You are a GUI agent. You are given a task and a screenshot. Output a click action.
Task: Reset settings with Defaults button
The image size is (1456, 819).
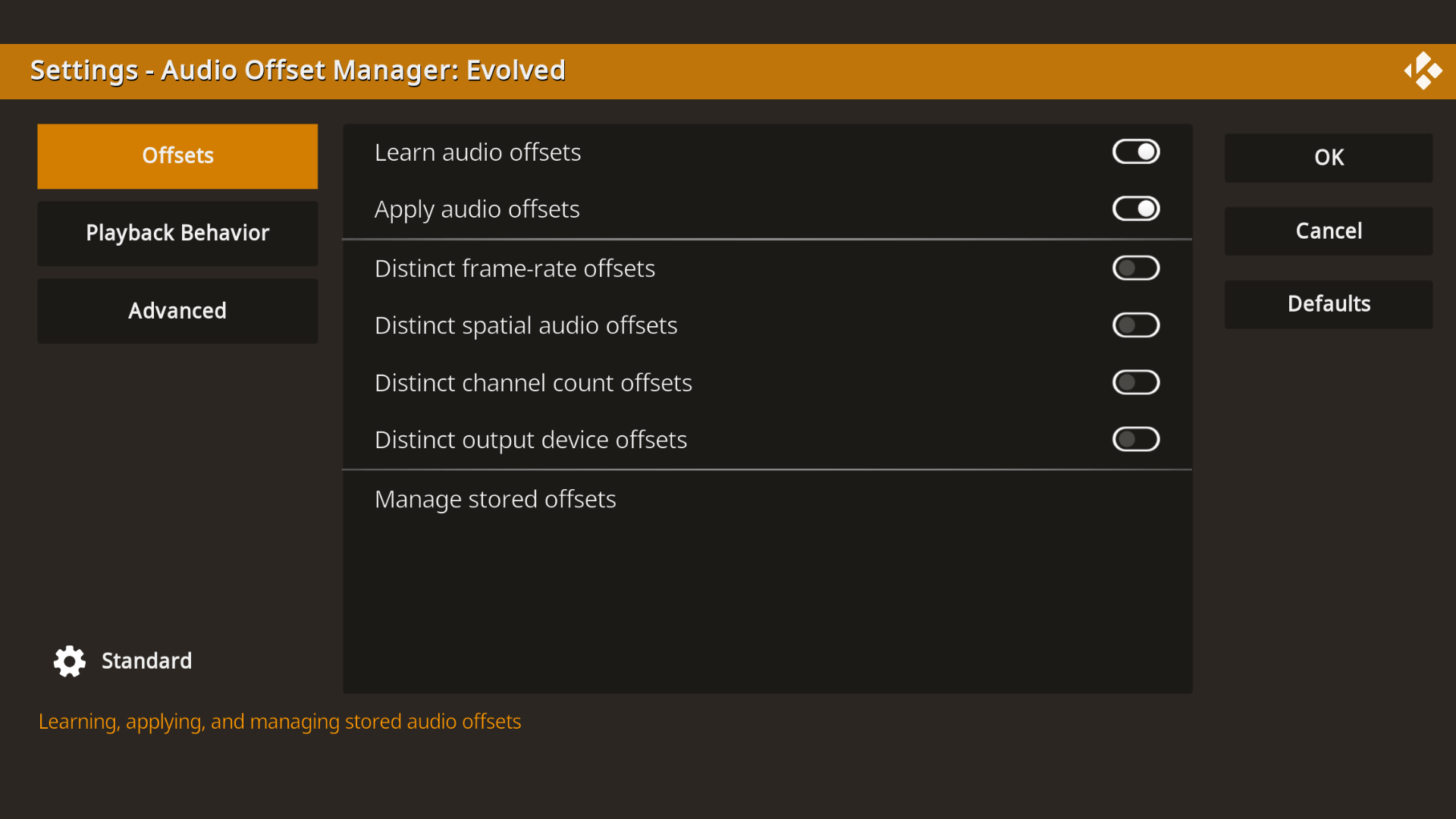coord(1329,304)
